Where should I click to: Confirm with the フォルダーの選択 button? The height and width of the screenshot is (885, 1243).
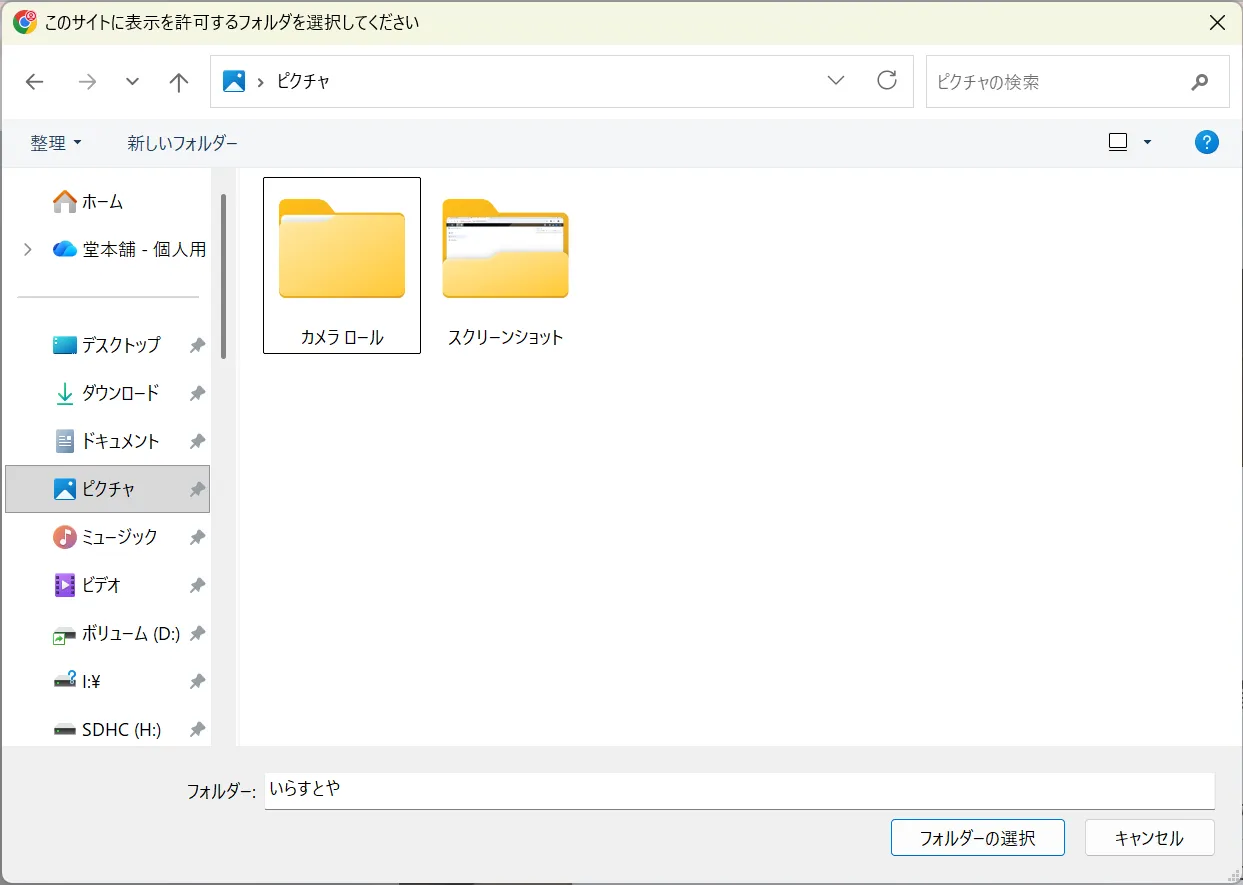click(x=978, y=838)
